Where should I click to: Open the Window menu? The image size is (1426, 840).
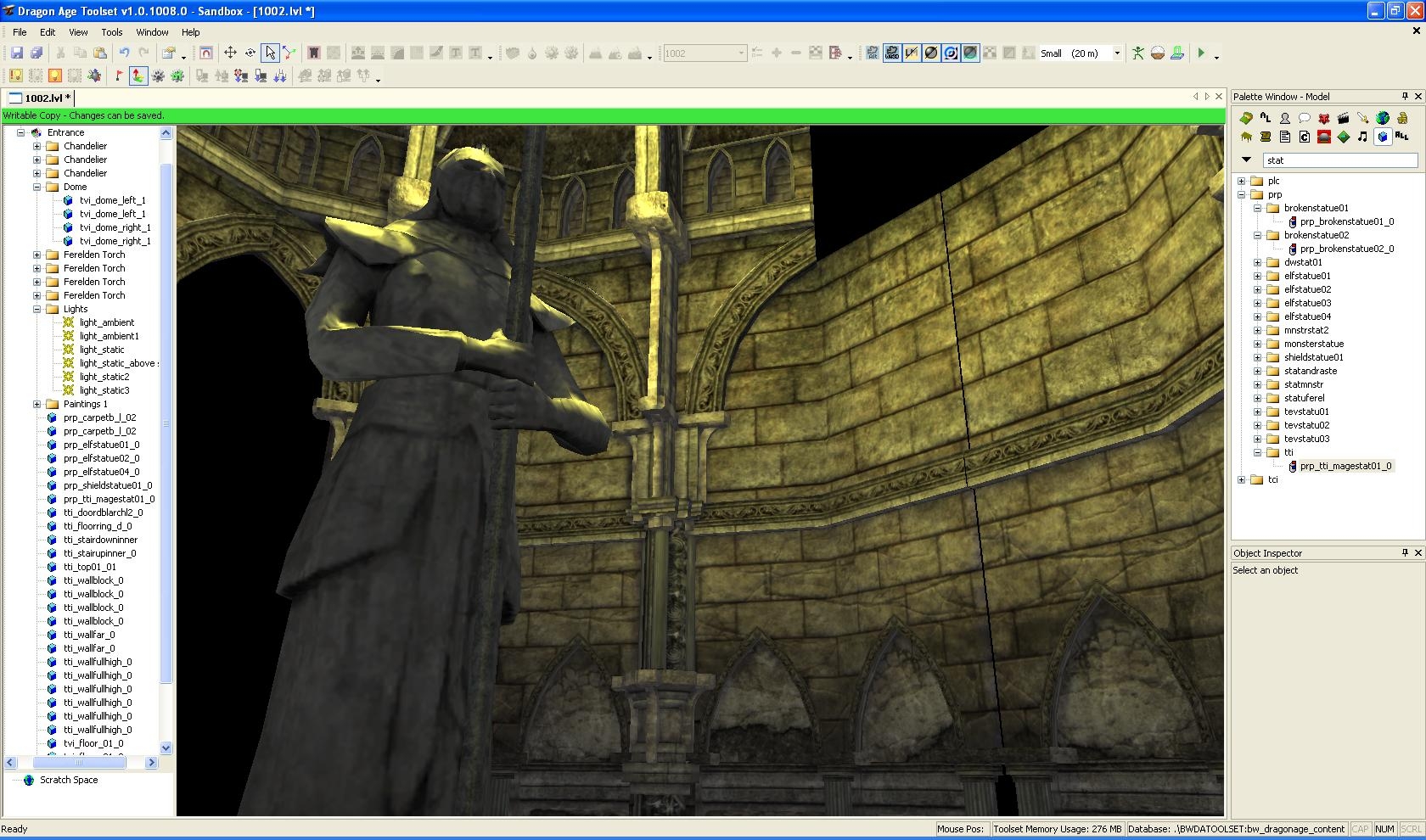click(x=152, y=32)
